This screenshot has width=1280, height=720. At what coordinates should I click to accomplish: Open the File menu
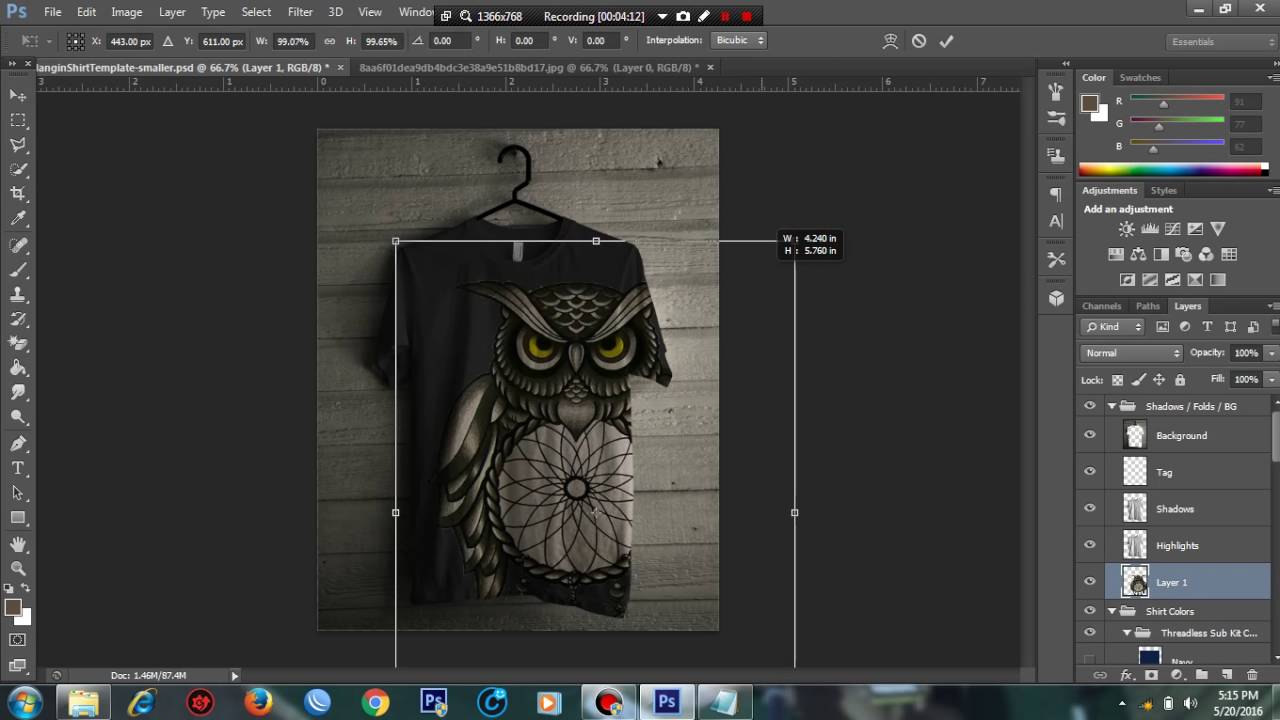pyautogui.click(x=52, y=12)
